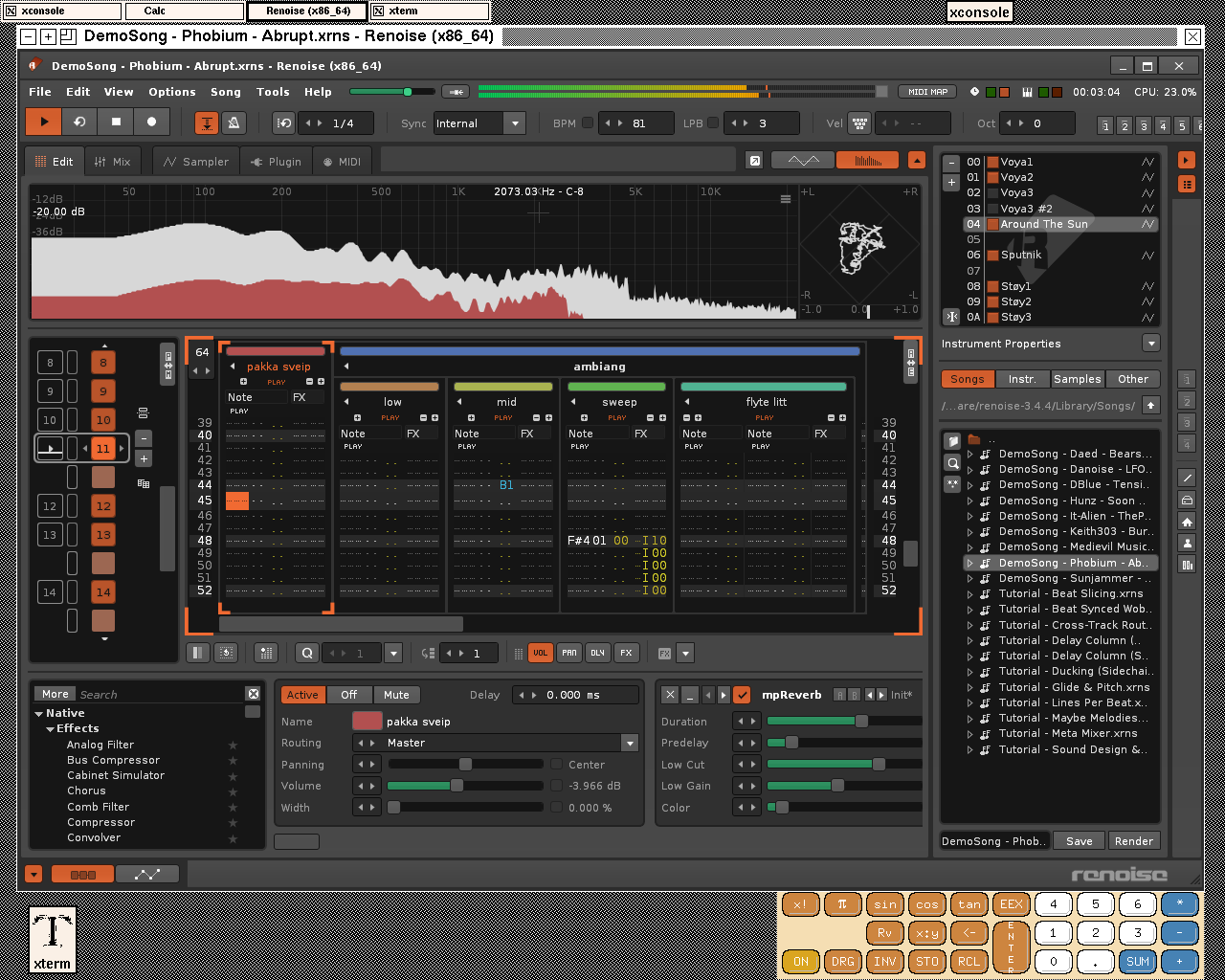Toggle the panning column PAN button
Screen dimensions: 1225x980
coord(569,653)
